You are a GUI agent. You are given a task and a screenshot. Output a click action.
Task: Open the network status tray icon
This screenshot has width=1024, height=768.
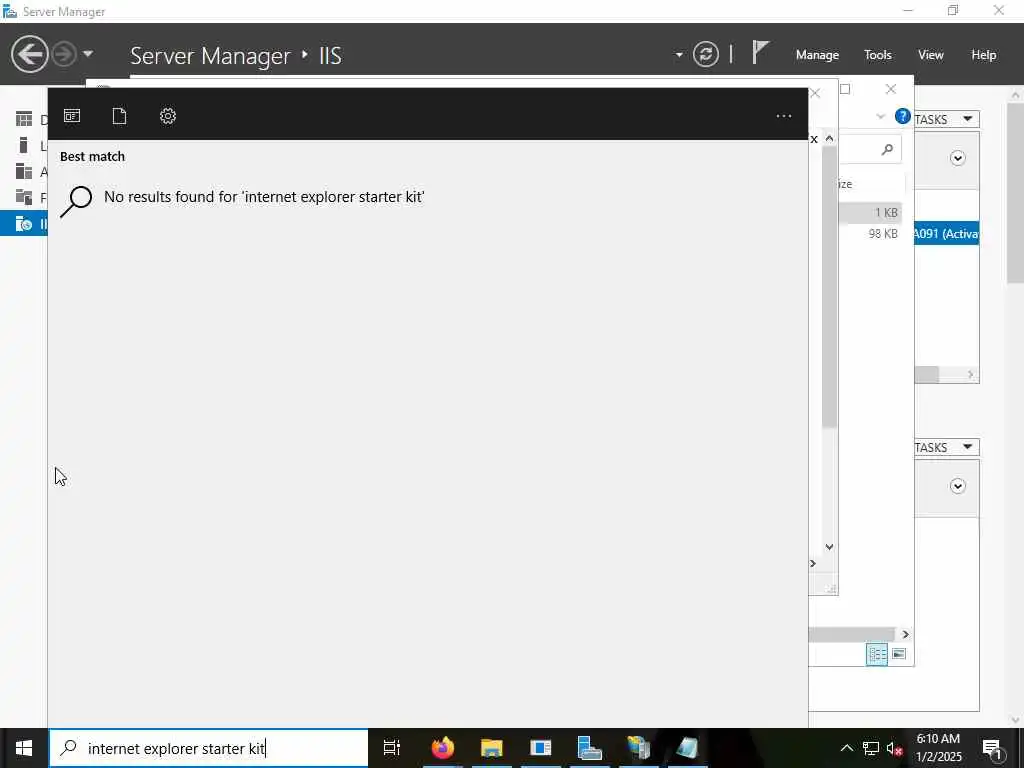pyautogui.click(x=871, y=748)
